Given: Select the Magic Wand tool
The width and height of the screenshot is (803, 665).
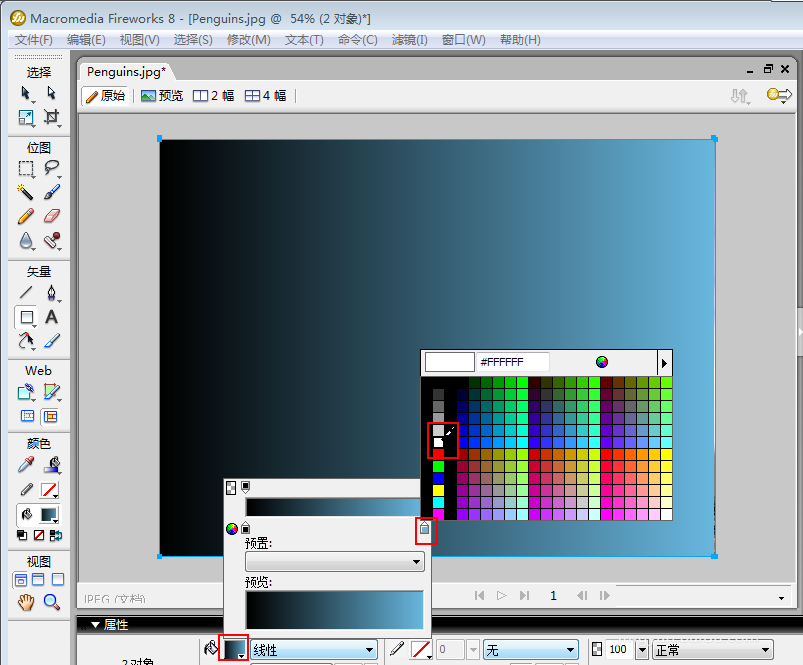Looking at the screenshot, I should (26, 191).
